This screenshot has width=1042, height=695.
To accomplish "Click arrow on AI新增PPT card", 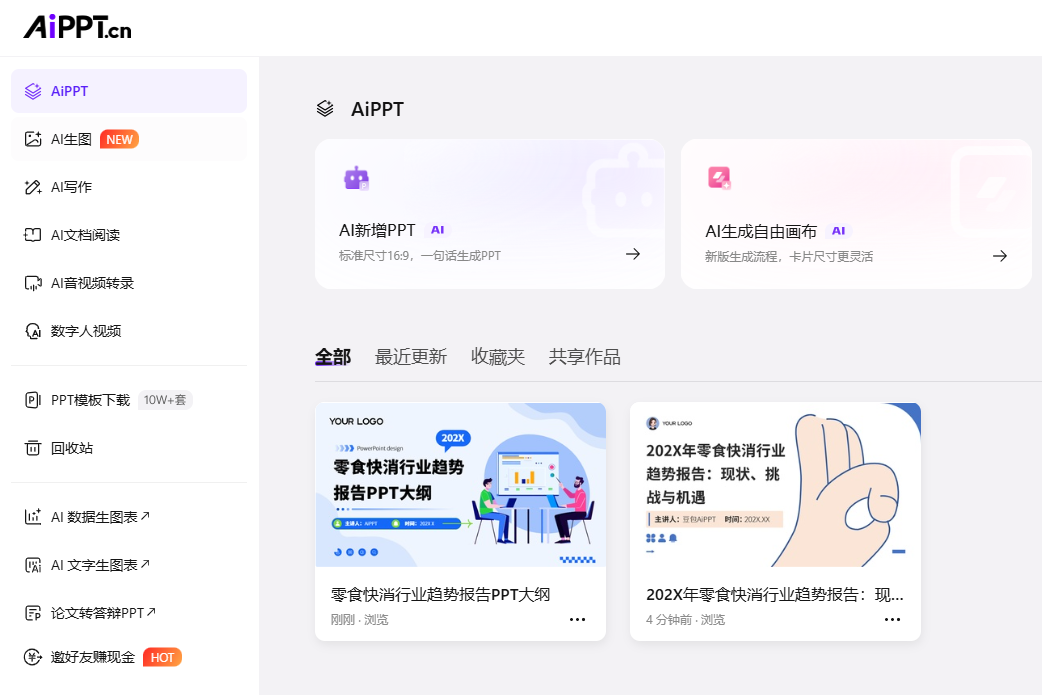I will point(633,254).
